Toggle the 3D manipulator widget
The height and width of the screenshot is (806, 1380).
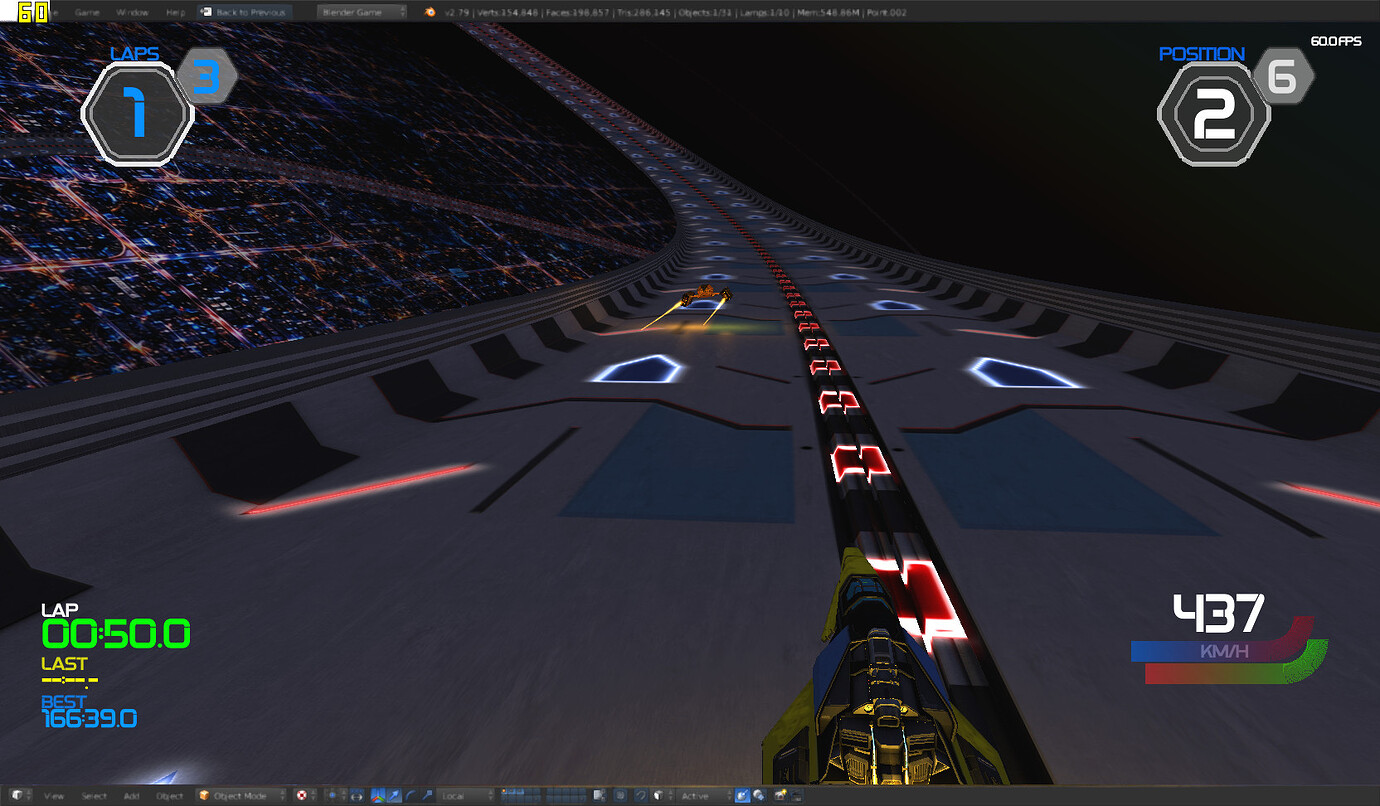(x=378, y=796)
